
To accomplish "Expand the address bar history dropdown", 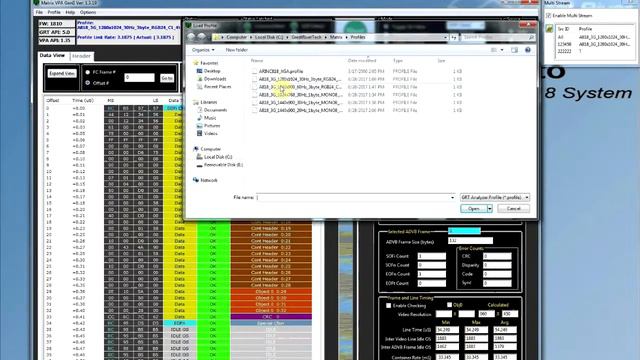I will coord(445,37).
